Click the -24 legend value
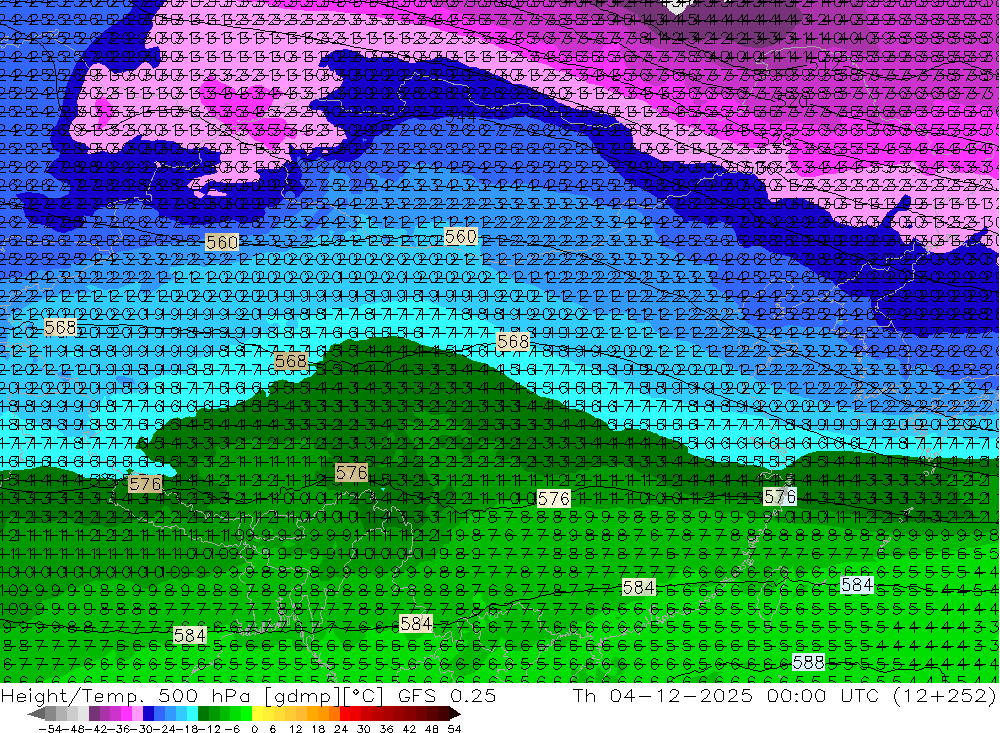1000x733 pixels. pyautogui.click(x=165, y=729)
